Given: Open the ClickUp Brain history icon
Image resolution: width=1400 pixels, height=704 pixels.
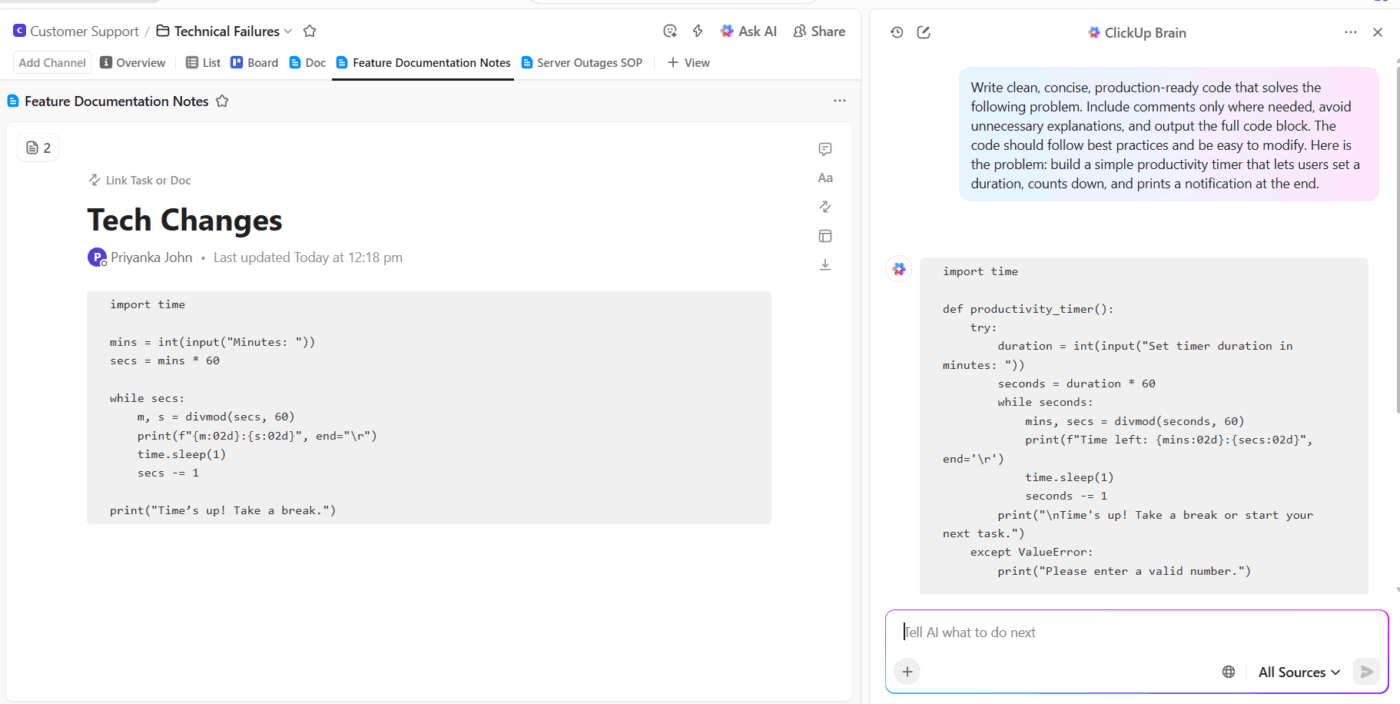Looking at the screenshot, I should [897, 31].
